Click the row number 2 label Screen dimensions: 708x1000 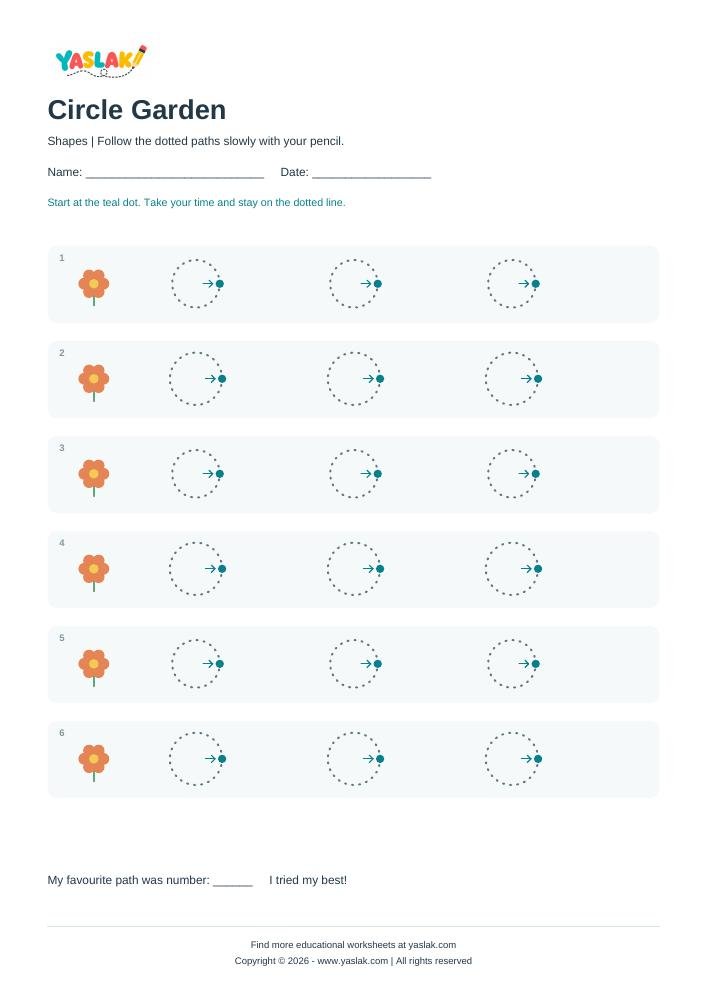(62, 353)
